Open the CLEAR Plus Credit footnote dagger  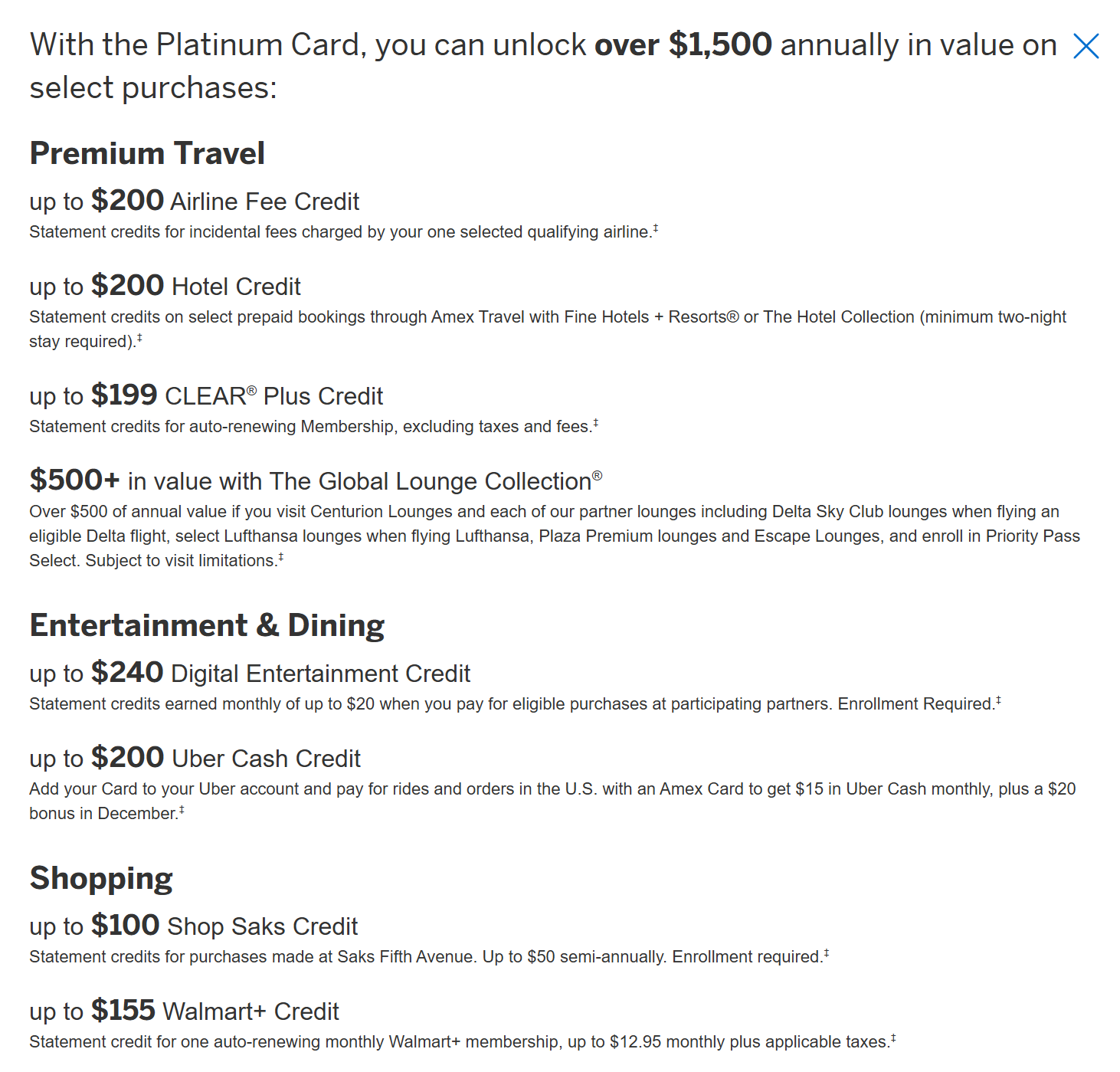[595, 423]
